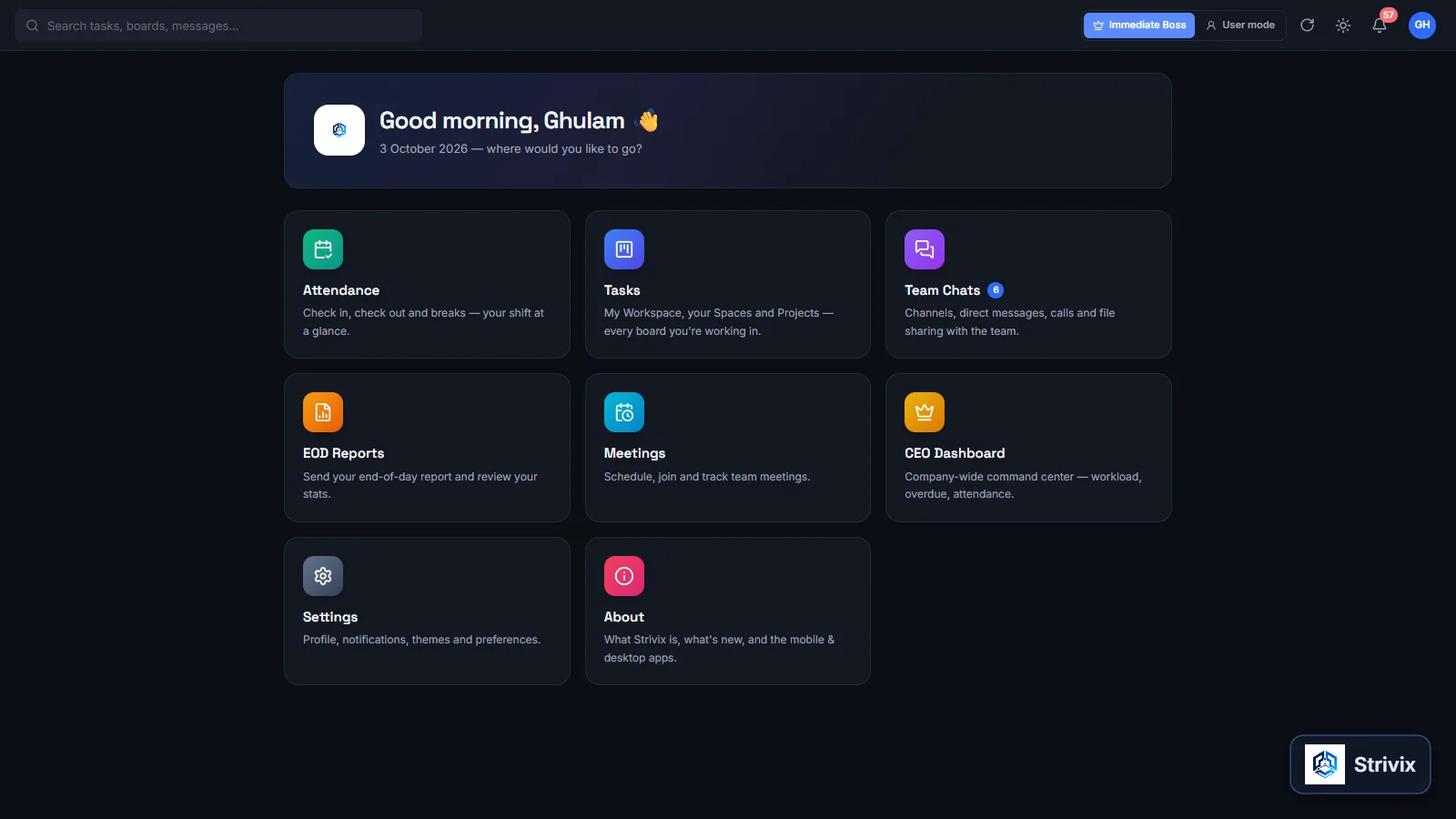Viewport: 1456px width, 819px height.
Task: Click the Strivix badge at bottom right
Action: pyautogui.click(x=1360, y=764)
